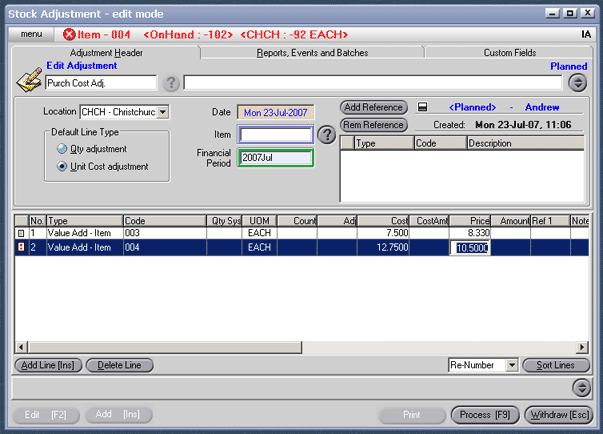Click the Code header in reference table
This screenshot has height=434, width=603.
tap(441, 143)
